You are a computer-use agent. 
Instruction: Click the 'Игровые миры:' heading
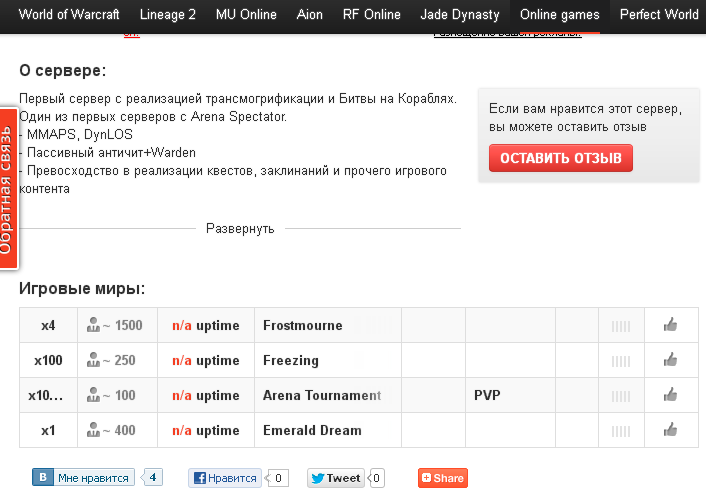click(x=82, y=288)
